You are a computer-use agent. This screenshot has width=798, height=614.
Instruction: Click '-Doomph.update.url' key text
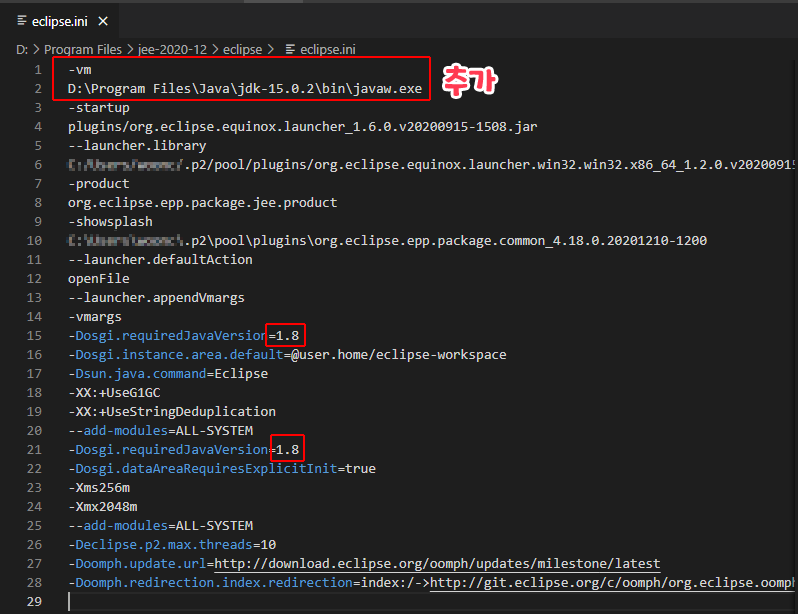137,564
